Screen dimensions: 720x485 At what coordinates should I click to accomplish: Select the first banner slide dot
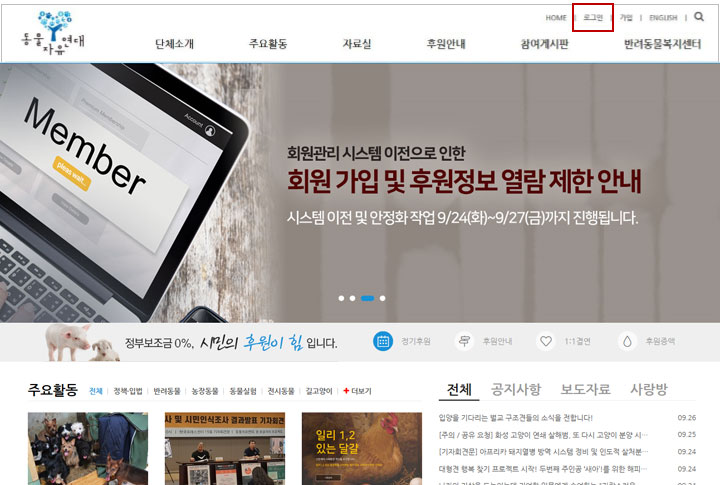(x=341, y=298)
